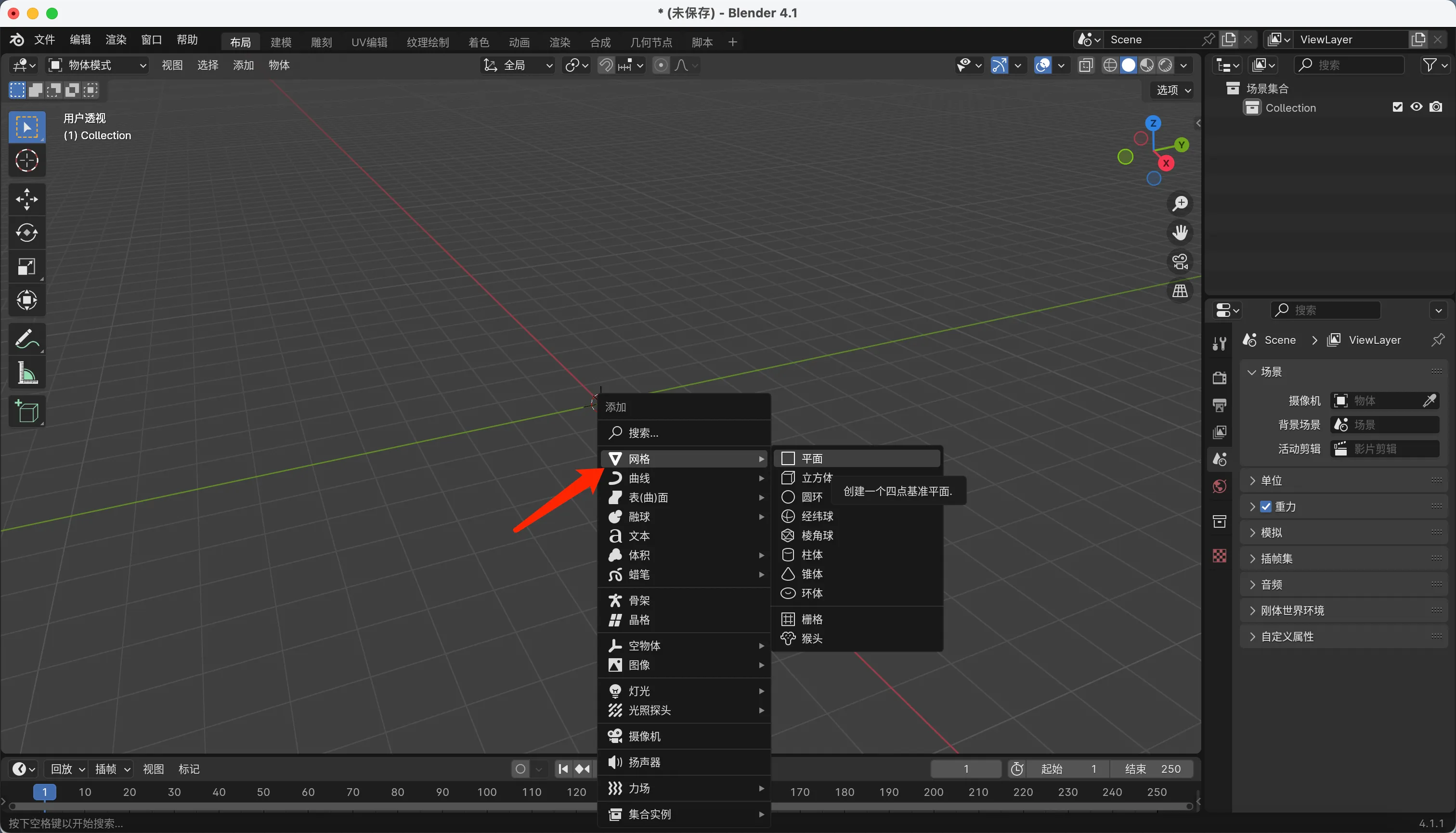The image size is (1456, 833).
Task: Open the 全局 transform orientation dropdown
Action: coord(519,65)
